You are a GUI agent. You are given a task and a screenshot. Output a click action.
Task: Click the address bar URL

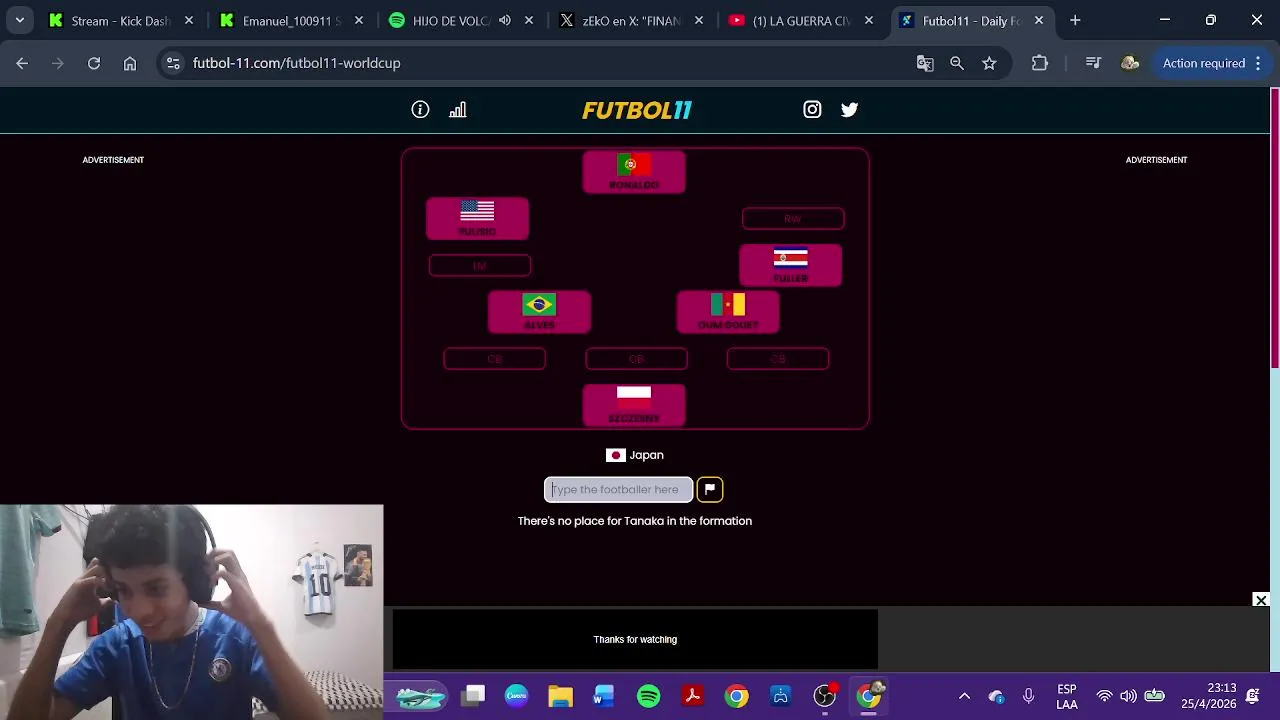click(297, 63)
